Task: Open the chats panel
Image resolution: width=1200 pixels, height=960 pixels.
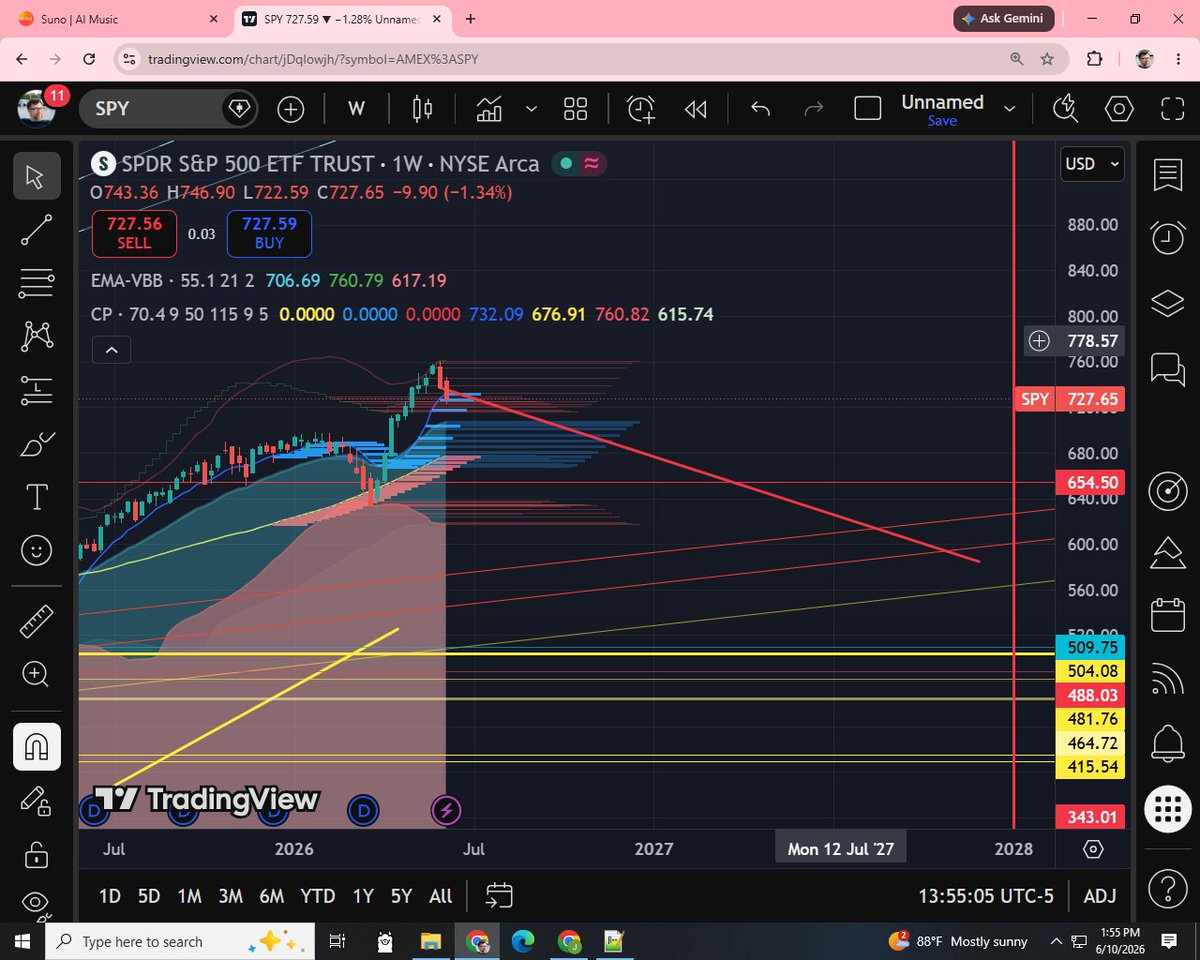Action: (x=1168, y=368)
